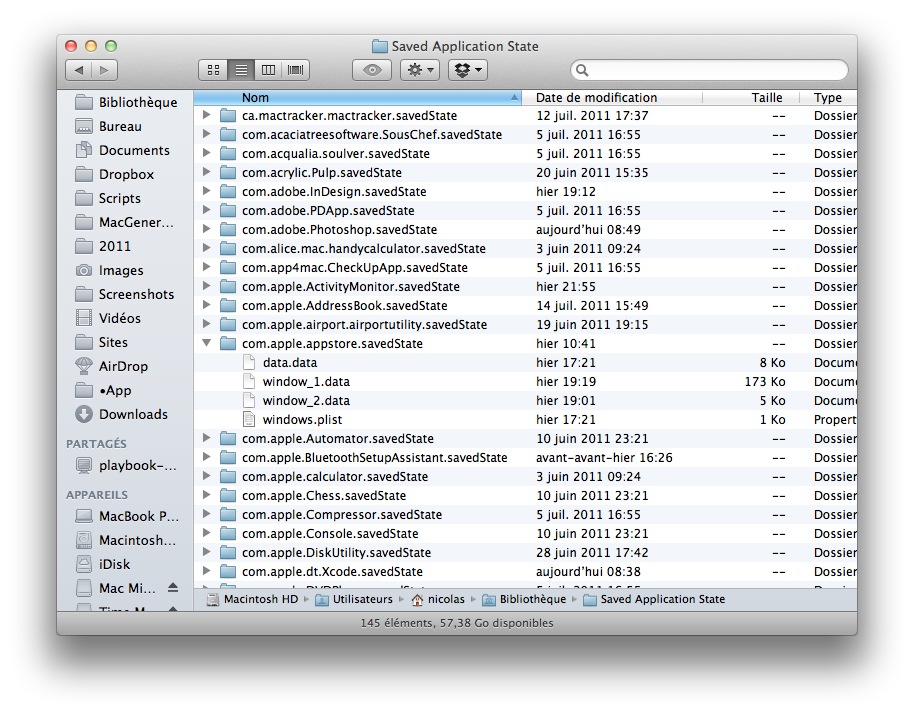Expand com.adobe.InDesign.savedState folder

click(206, 191)
